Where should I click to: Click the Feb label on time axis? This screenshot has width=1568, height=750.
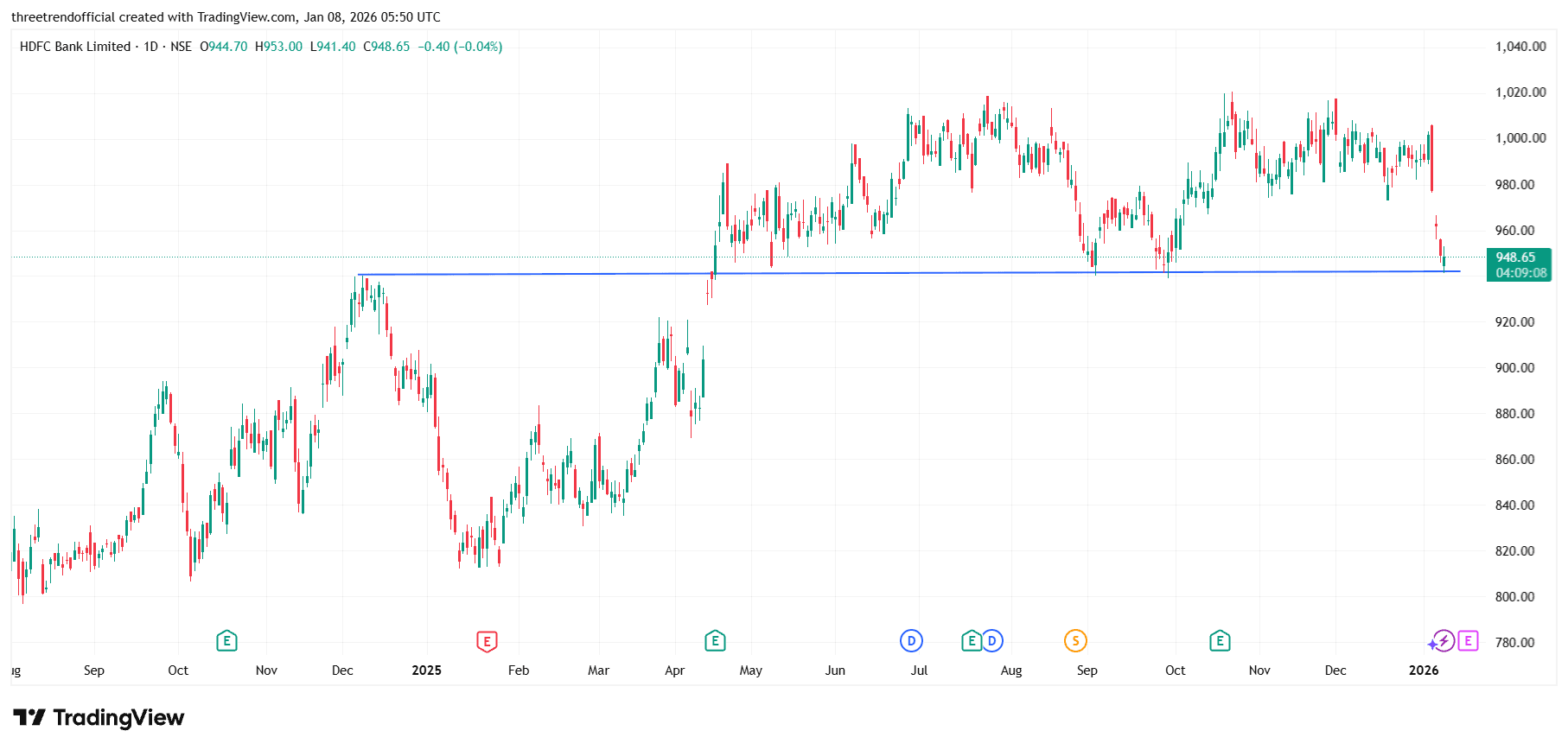(519, 671)
